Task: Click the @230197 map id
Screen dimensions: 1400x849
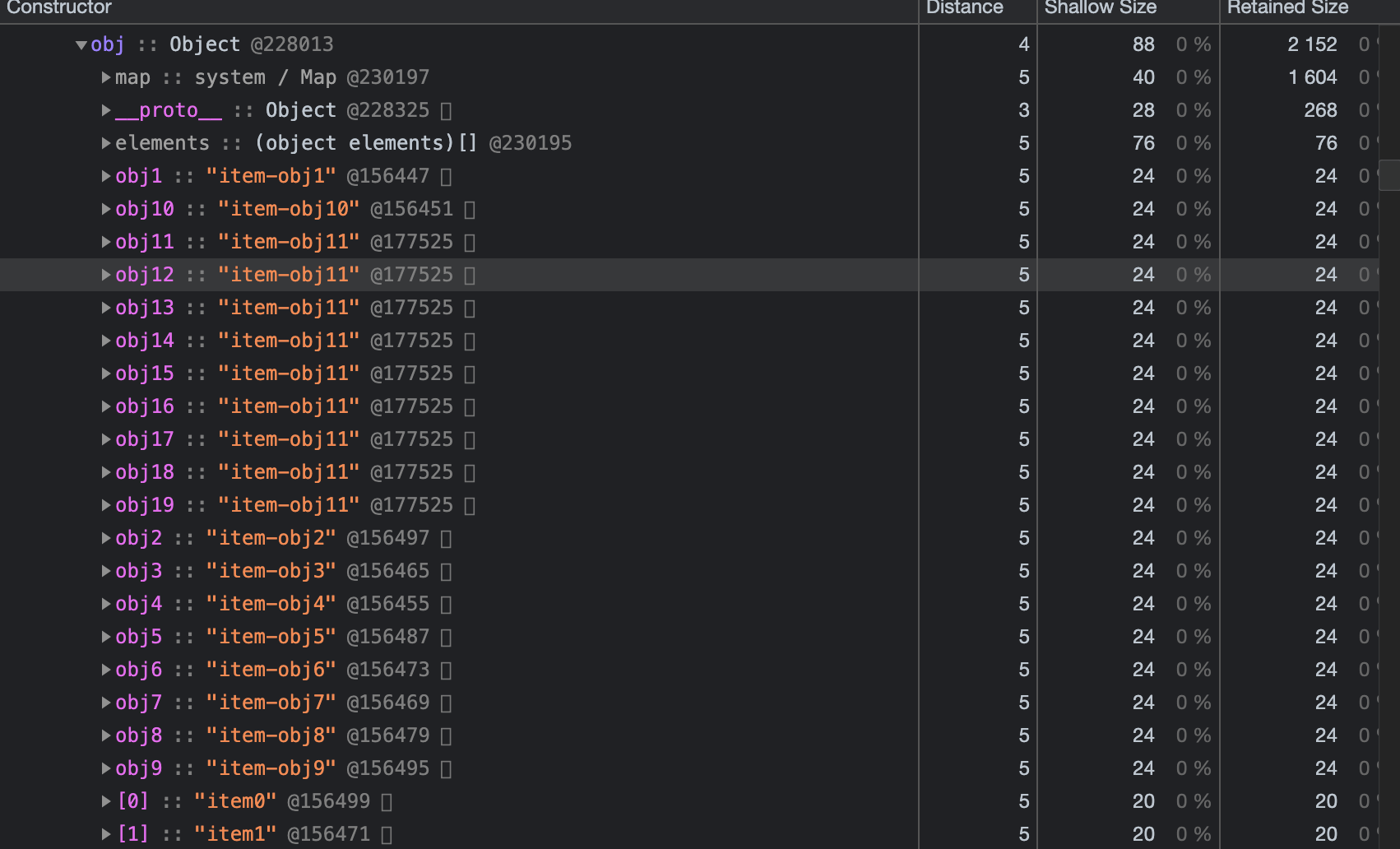Action: [388, 77]
